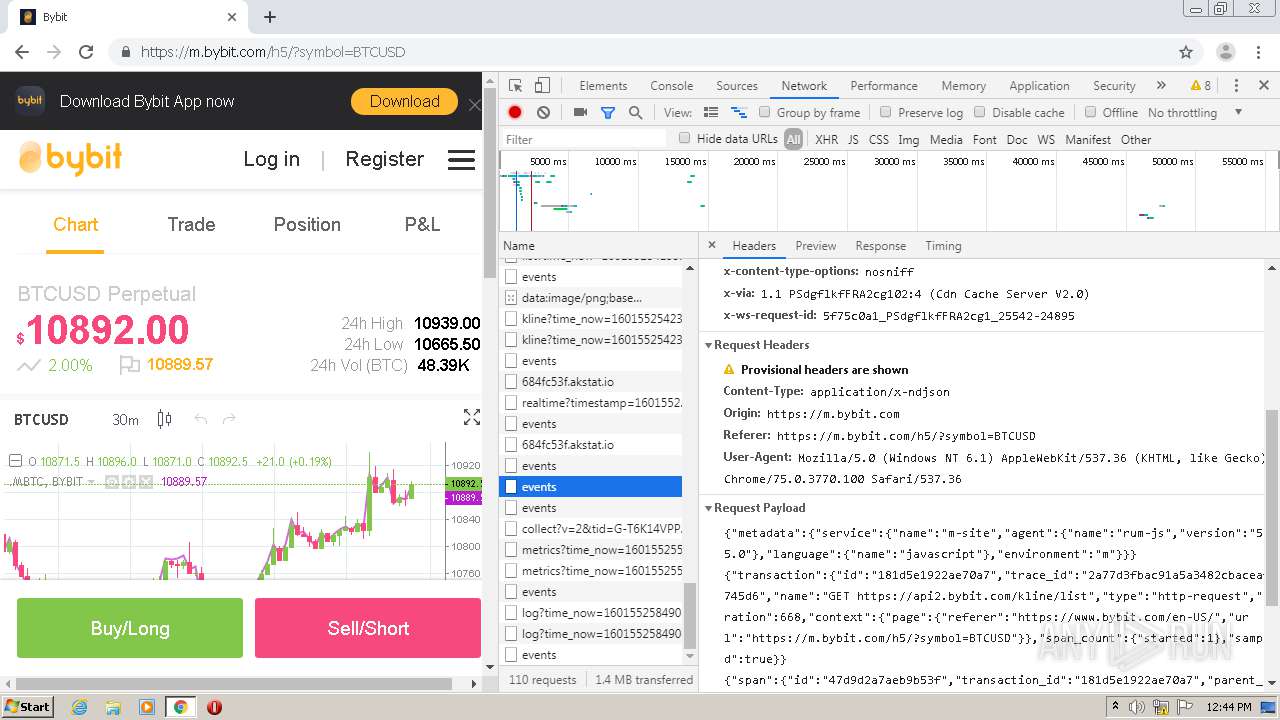Select the collect?v=2&tid=G-T6K14VPP request
Image resolution: width=1280 pixels, height=720 pixels.
tap(592, 529)
